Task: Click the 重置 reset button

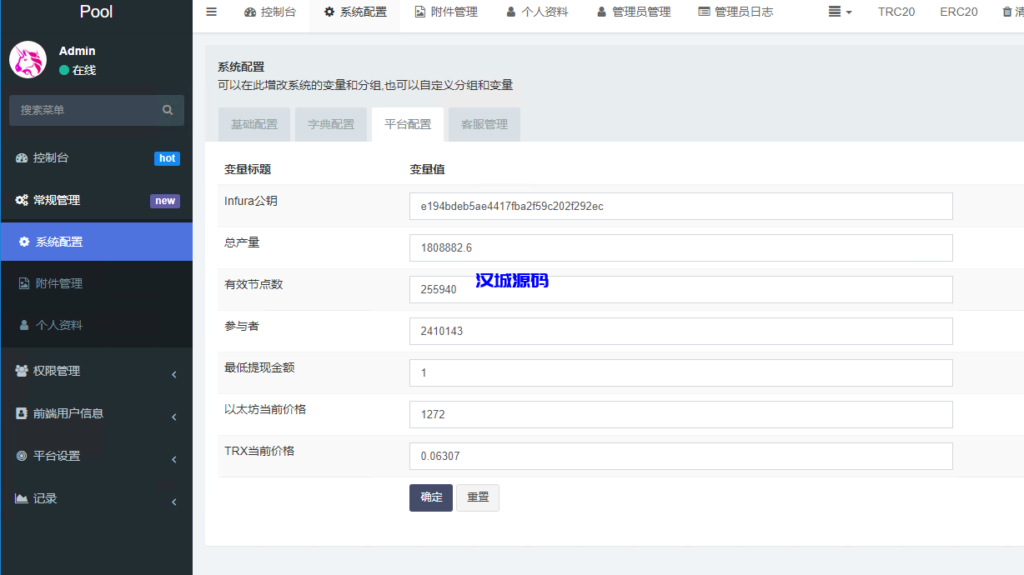Action: tap(477, 497)
